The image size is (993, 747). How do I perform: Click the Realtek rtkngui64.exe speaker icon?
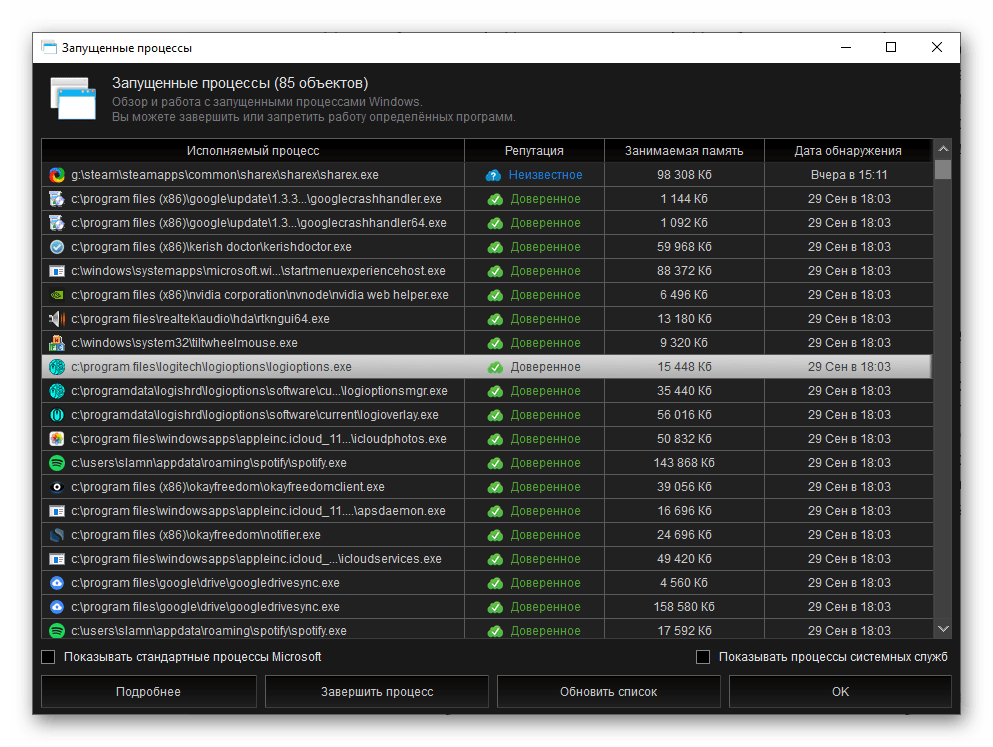57,319
